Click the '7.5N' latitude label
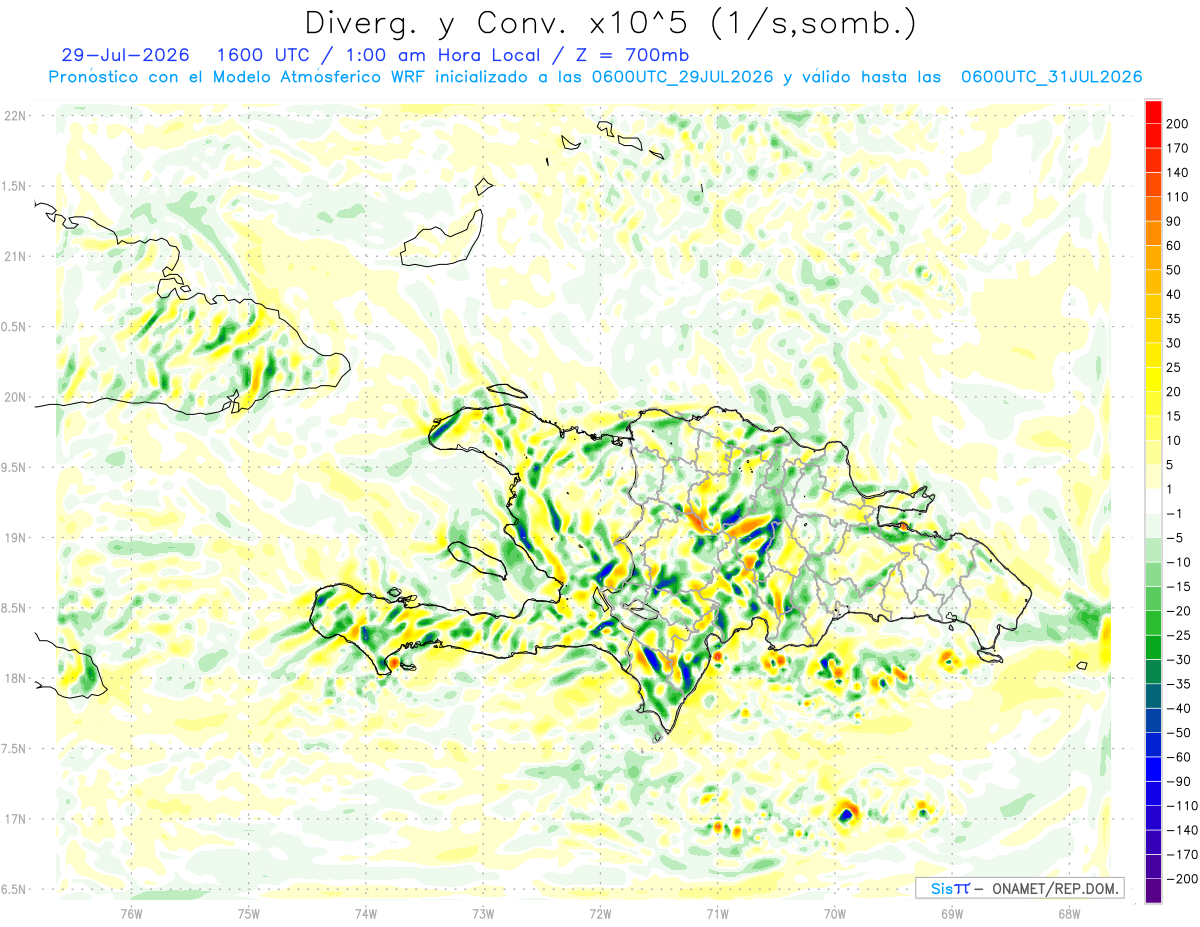Image resolution: width=1200 pixels, height=927 pixels. point(14,749)
